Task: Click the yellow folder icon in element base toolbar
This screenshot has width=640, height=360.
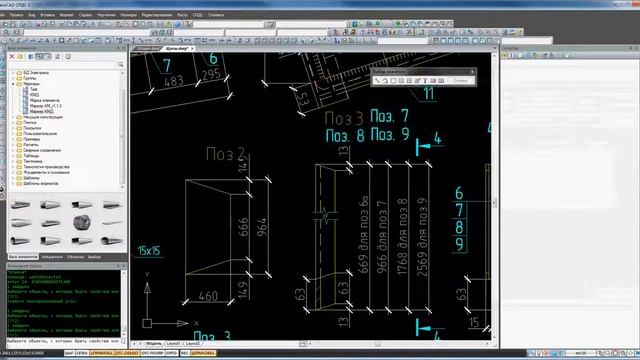Action: (20, 57)
